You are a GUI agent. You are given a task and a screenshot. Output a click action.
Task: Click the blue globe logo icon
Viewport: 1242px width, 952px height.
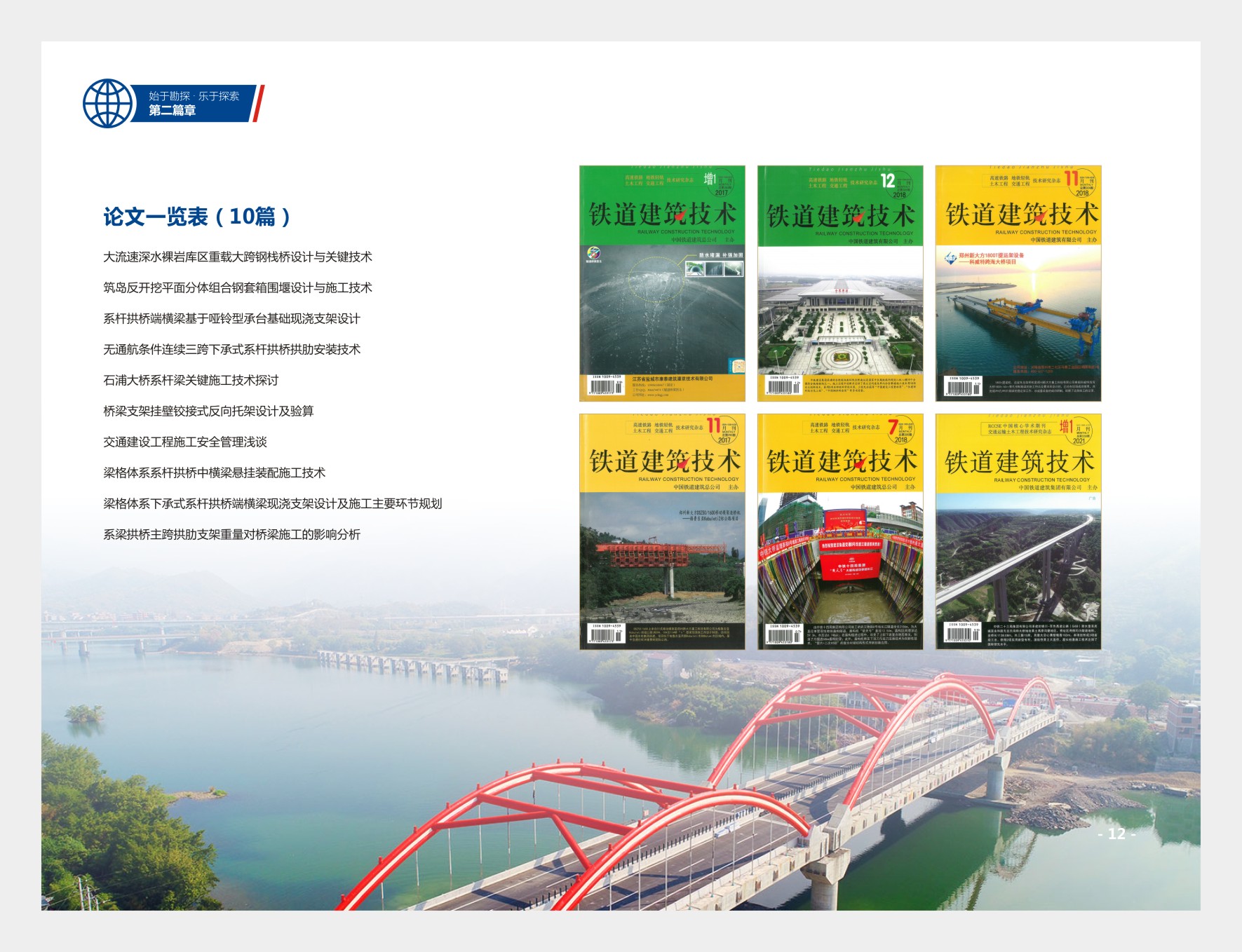click(107, 104)
